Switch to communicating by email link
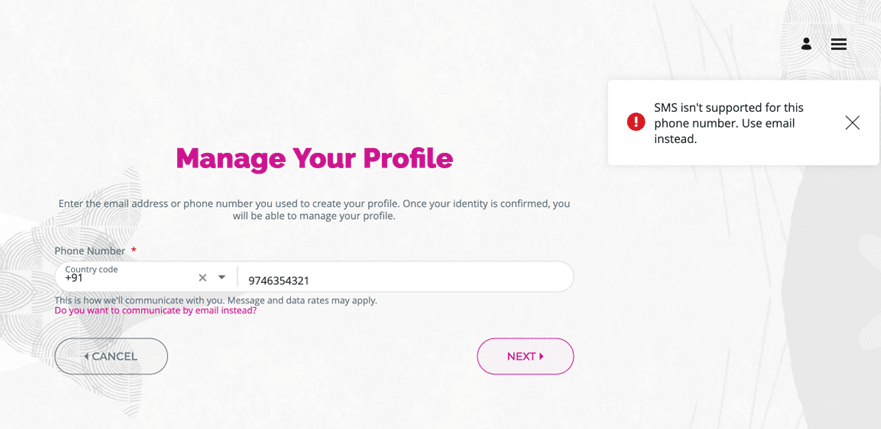 (155, 311)
